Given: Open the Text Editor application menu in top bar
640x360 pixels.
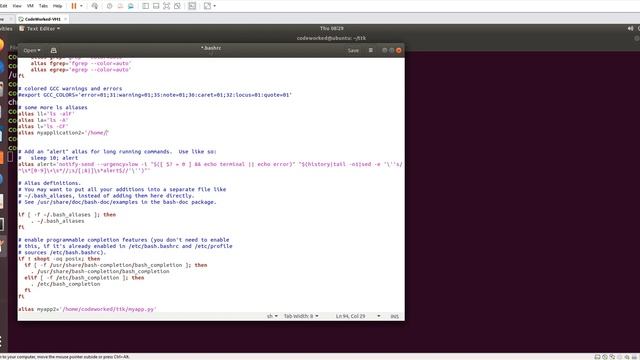Looking at the screenshot, I should [x=40, y=29].
